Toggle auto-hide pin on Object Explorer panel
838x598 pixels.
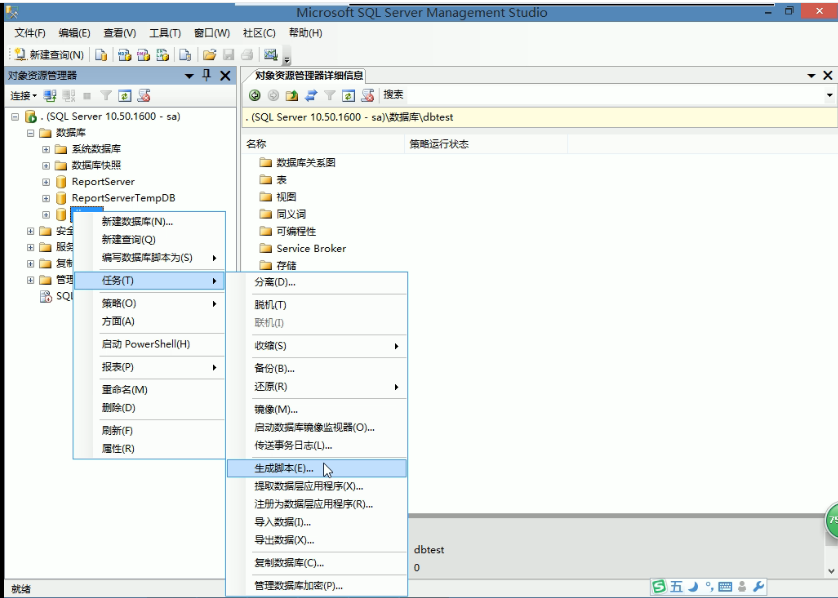tap(207, 75)
